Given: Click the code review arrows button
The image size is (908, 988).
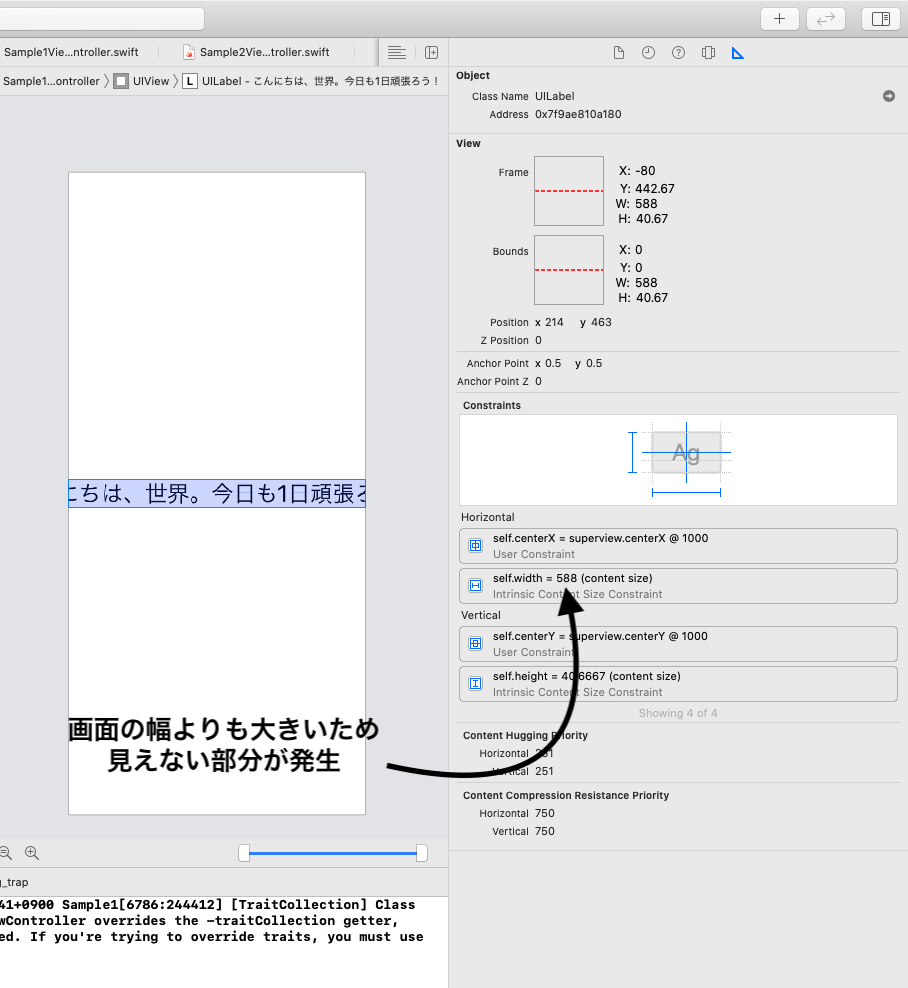Looking at the screenshot, I should 825,19.
